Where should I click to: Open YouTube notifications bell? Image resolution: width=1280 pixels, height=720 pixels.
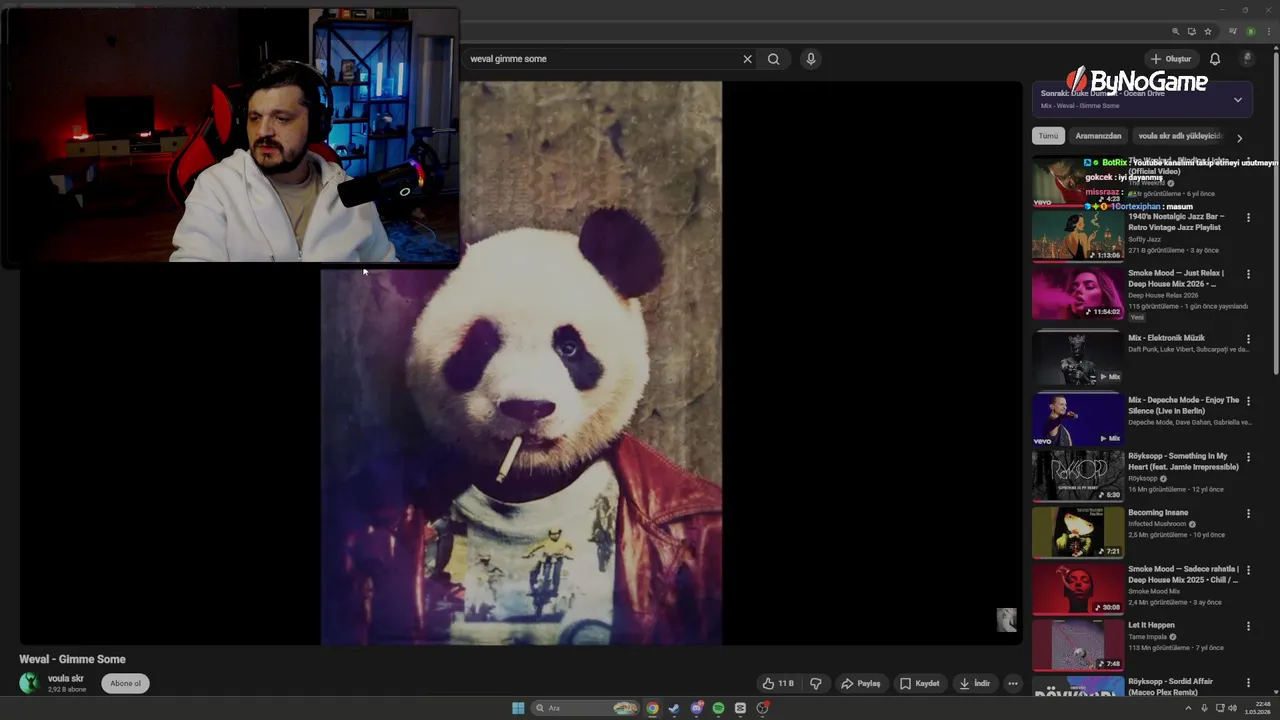pos(1215,59)
